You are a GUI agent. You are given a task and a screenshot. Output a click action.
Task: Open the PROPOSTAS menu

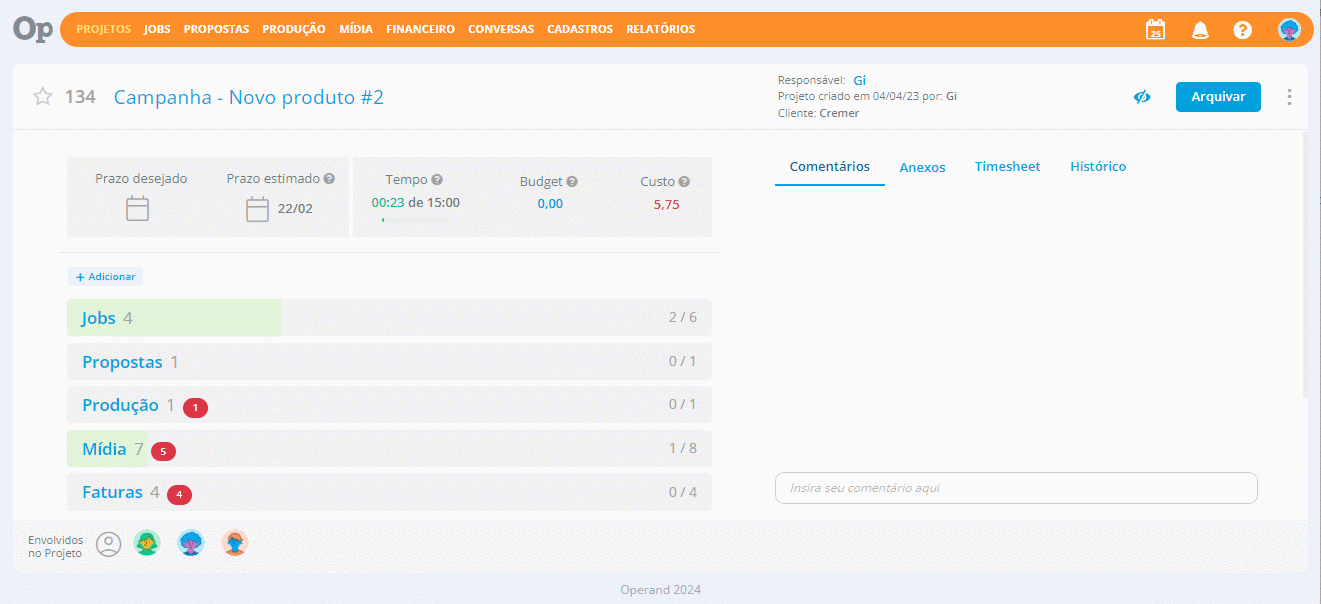[216, 29]
